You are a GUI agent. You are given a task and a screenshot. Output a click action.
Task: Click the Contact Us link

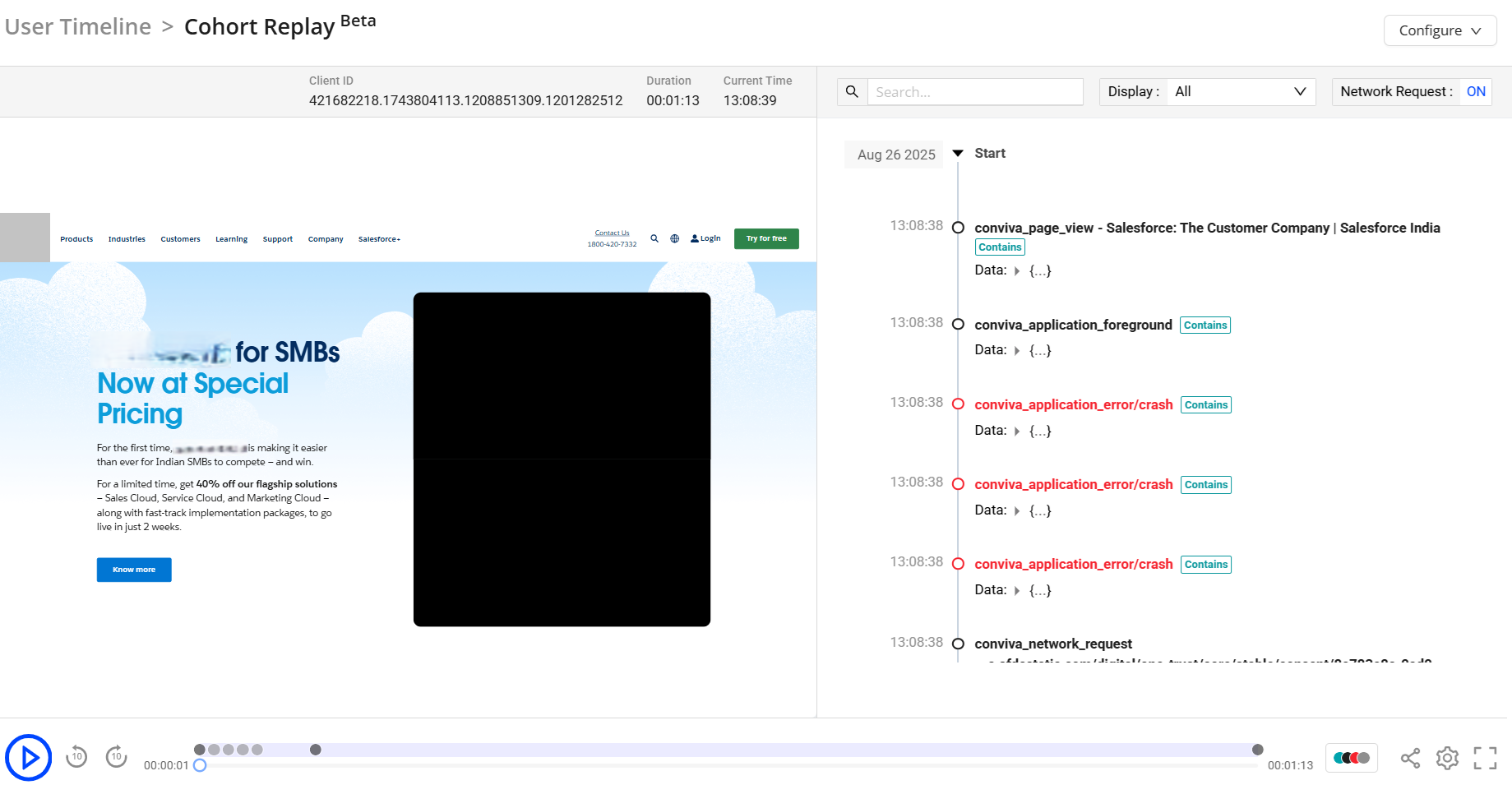(612, 233)
